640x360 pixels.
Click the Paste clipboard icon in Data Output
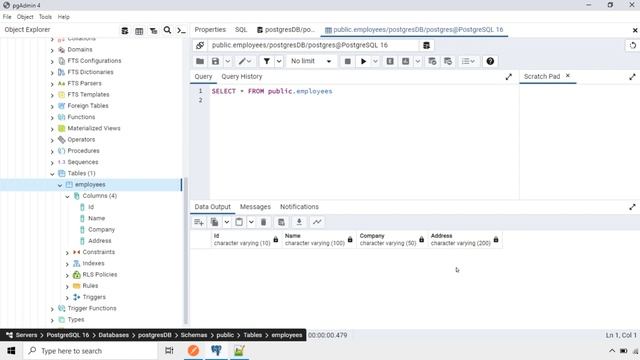pyautogui.click(x=239, y=222)
